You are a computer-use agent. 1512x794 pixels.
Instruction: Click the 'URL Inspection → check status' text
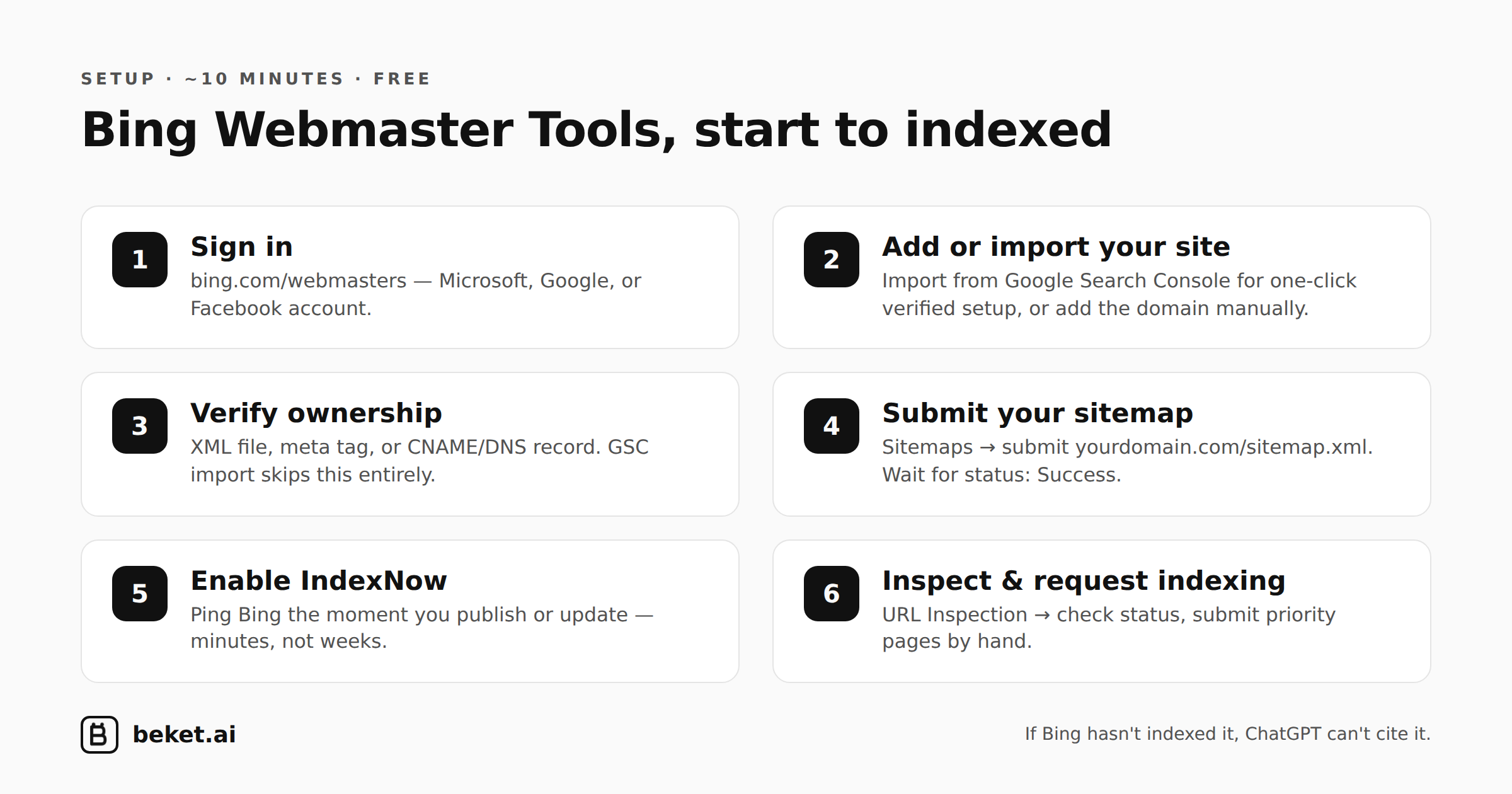pos(1109,628)
